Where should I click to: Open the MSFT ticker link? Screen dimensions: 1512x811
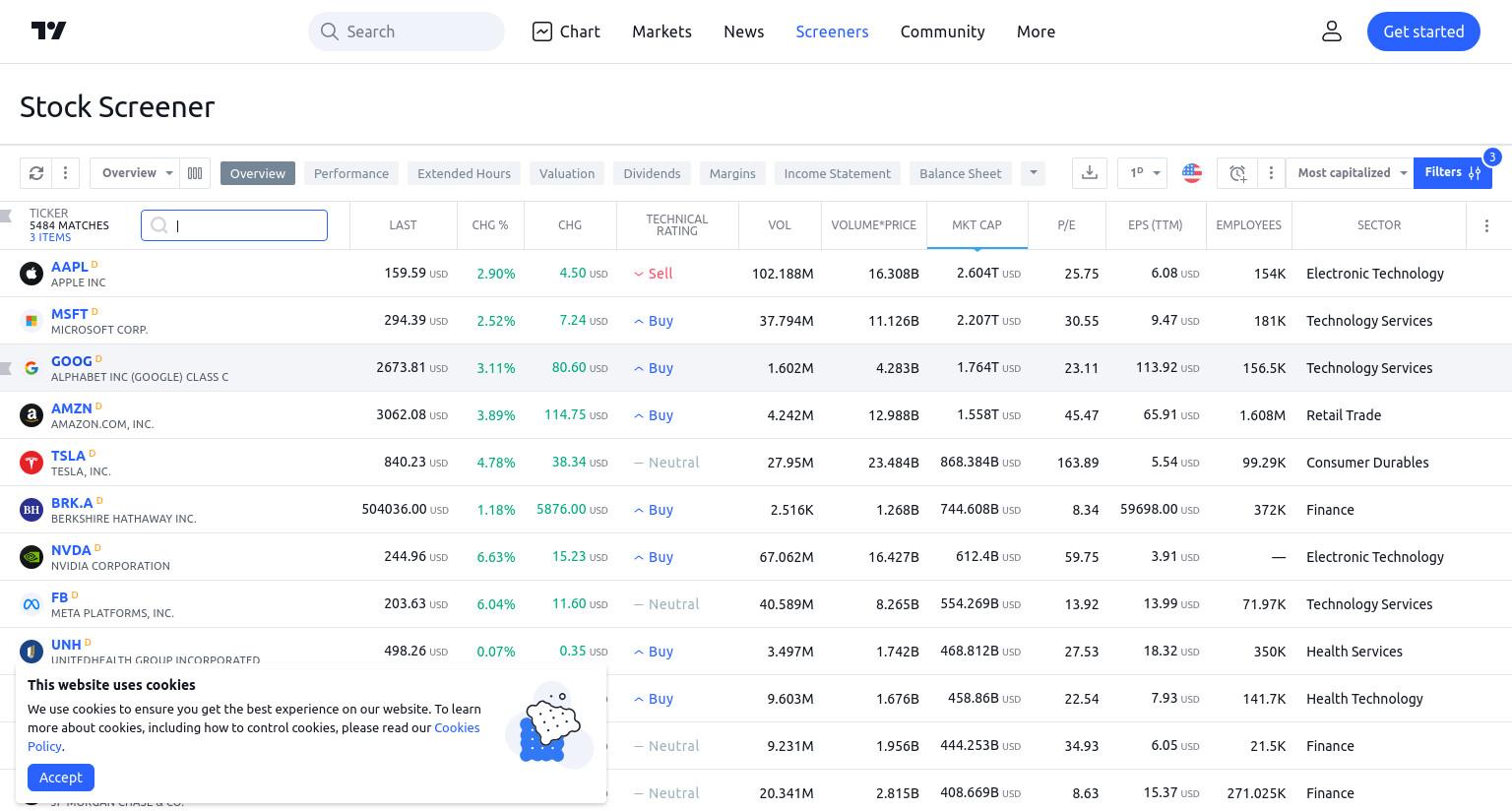pos(69,314)
